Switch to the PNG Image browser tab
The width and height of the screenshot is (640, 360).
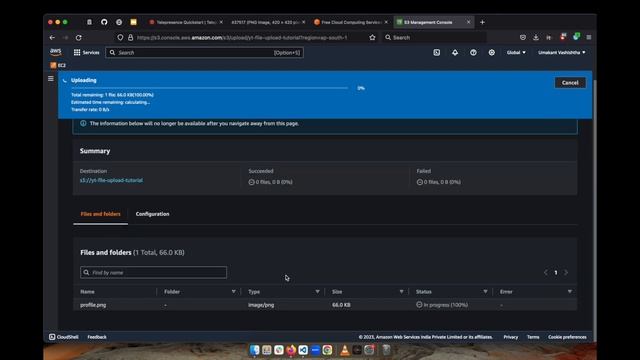point(267,22)
